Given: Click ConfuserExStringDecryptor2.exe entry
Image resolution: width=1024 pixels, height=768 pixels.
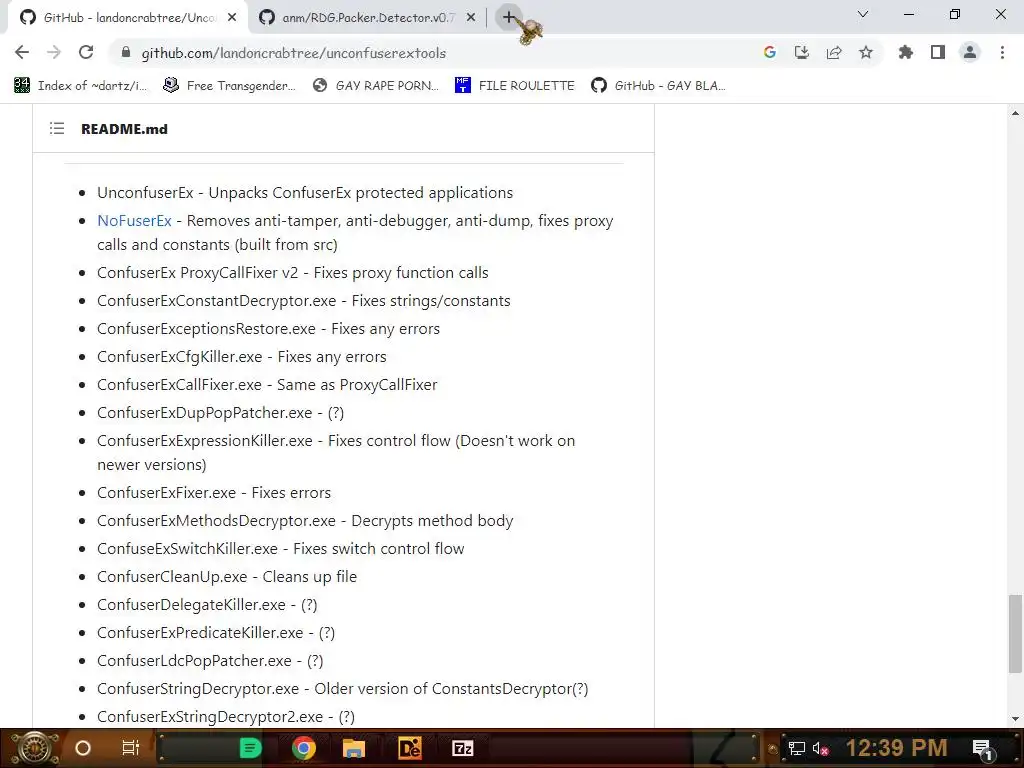Looking at the screenshot, I should [x=226, y=717].
